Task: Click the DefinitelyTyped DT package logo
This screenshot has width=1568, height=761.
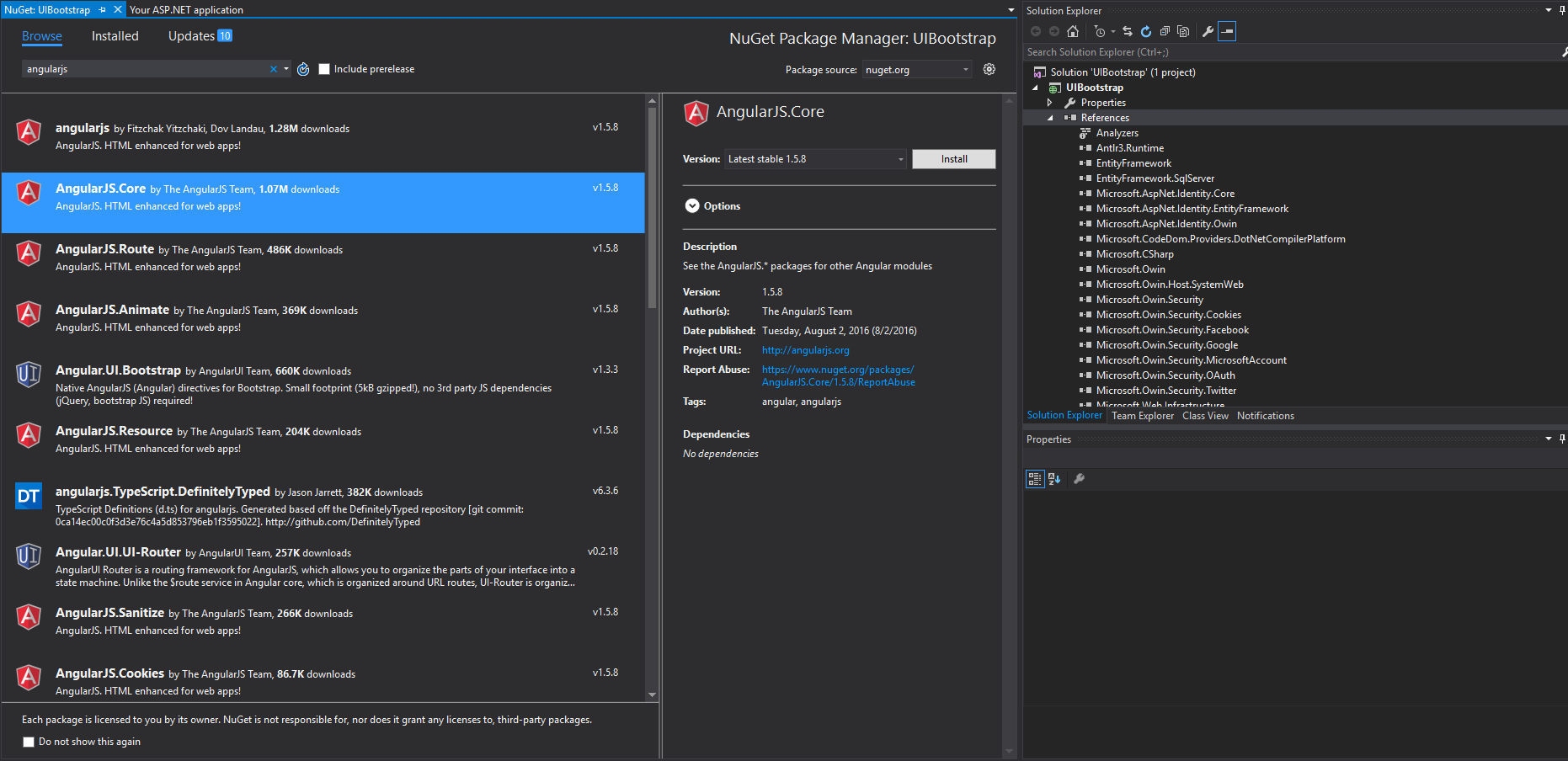Action: click(29, 496)
